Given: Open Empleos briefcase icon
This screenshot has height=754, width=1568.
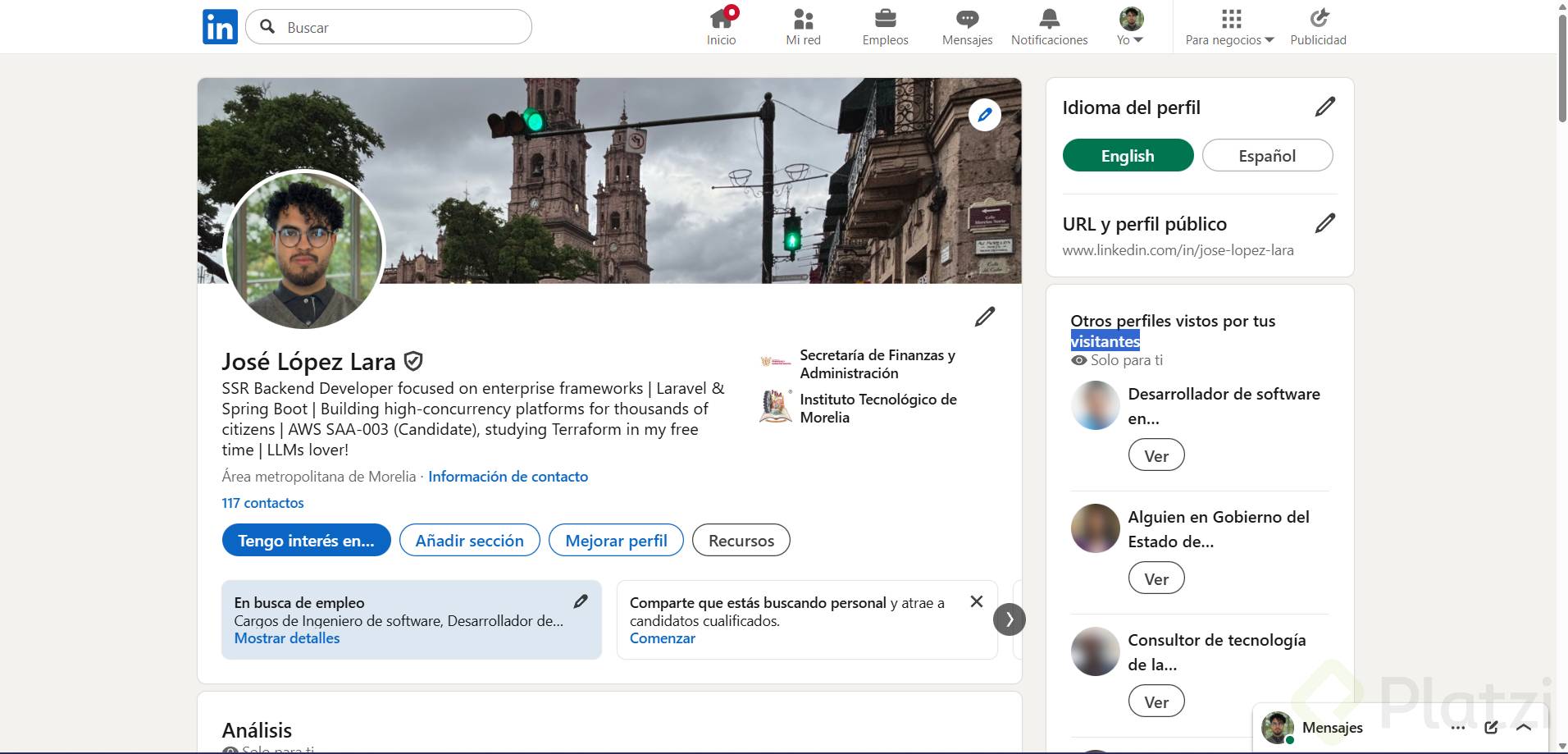Looking at the screenshot, I should click(886, 18).
